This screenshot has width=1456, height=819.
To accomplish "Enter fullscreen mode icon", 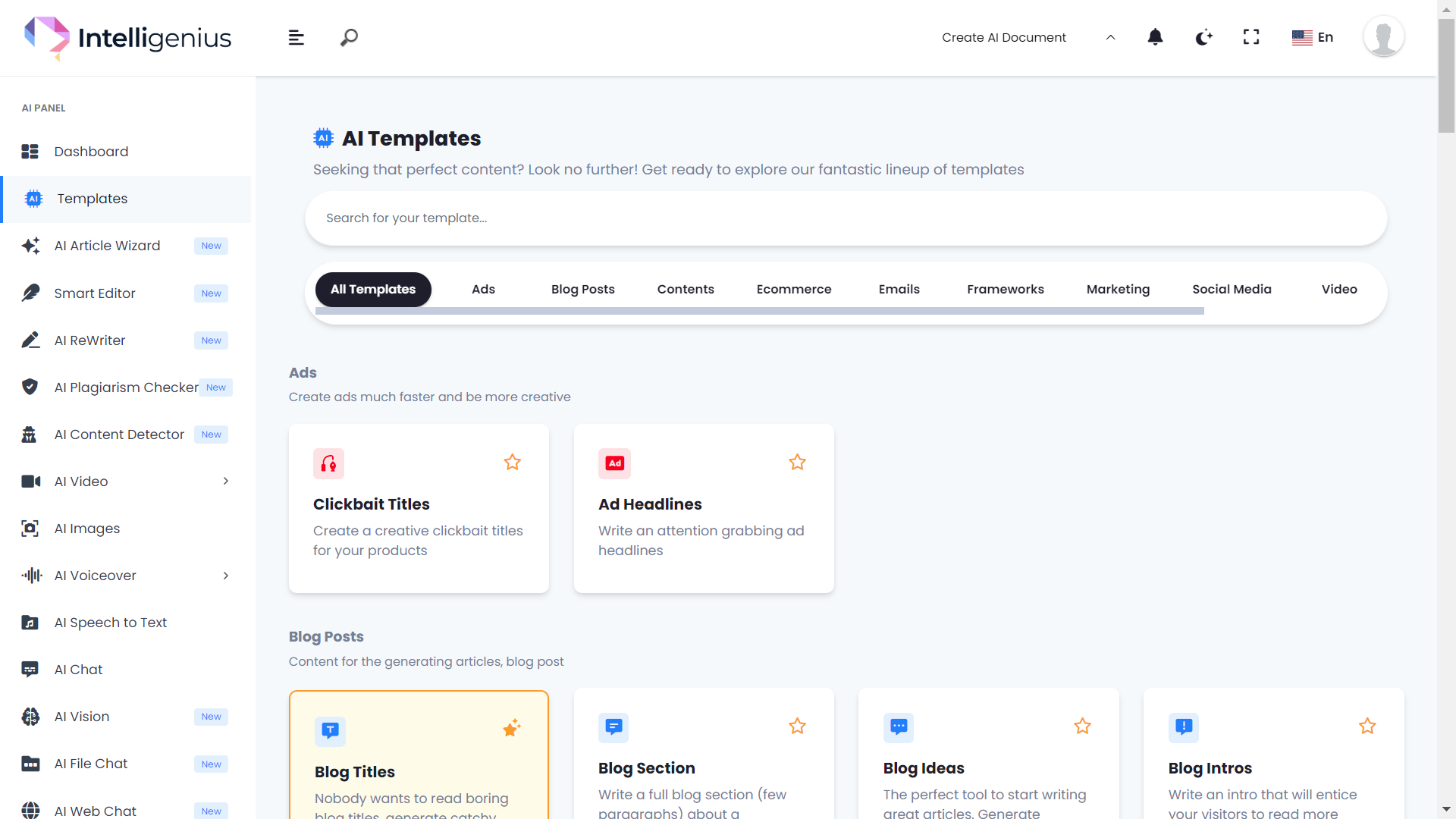I will (x=1251, y=37).
